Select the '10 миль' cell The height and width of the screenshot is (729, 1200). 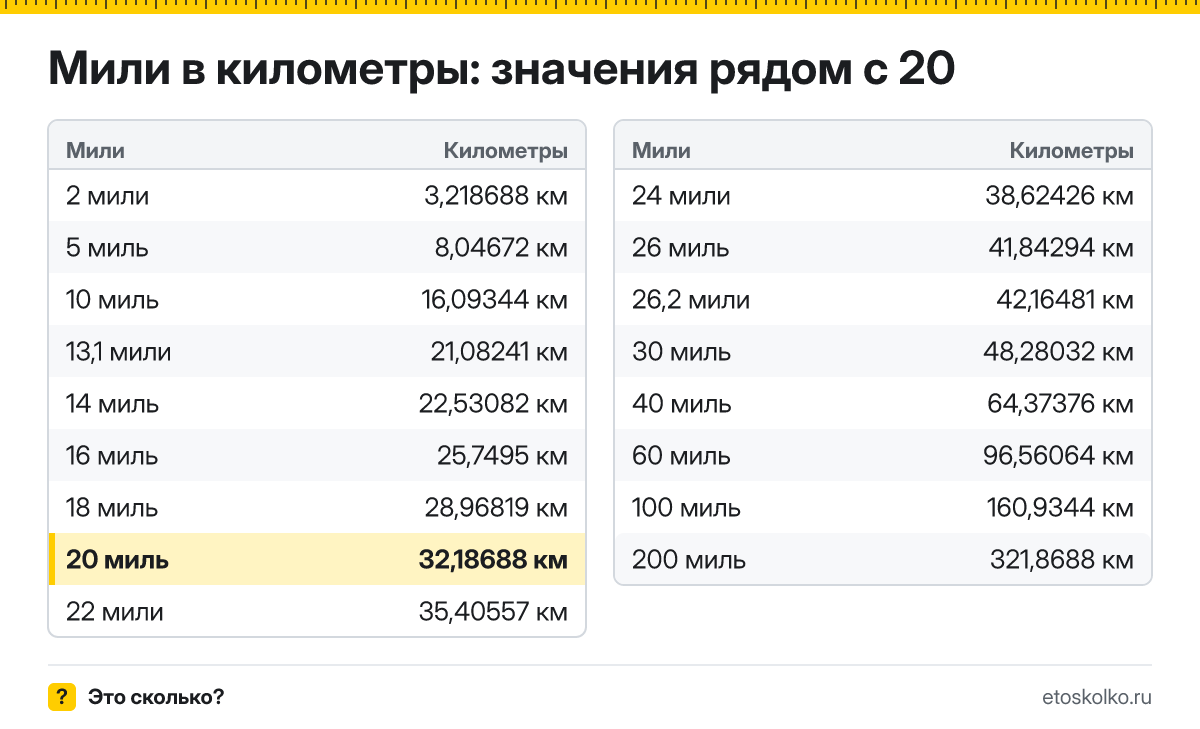[112, 300]
